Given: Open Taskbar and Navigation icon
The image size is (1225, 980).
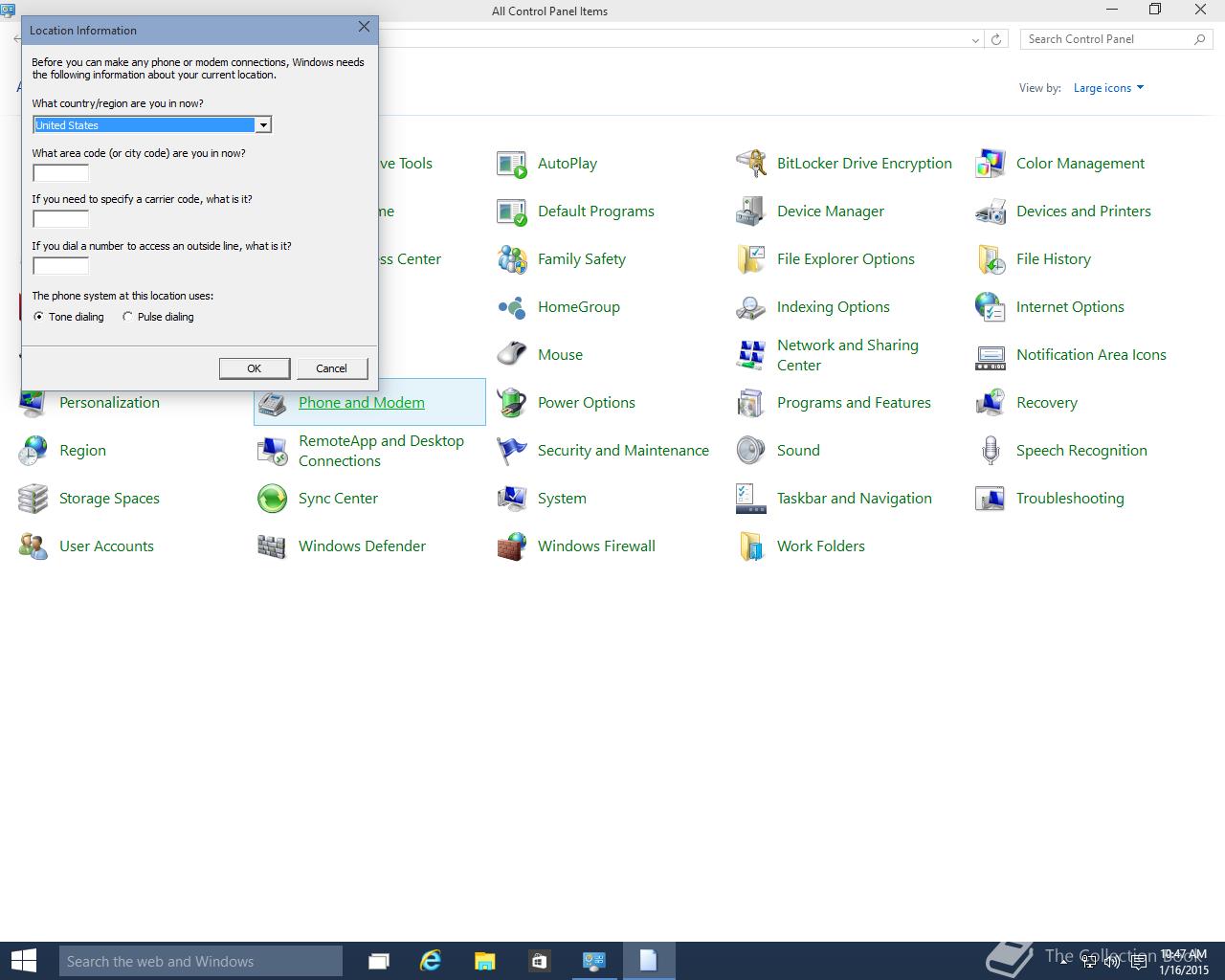Looking at the screenshot, I should (751, 499).
